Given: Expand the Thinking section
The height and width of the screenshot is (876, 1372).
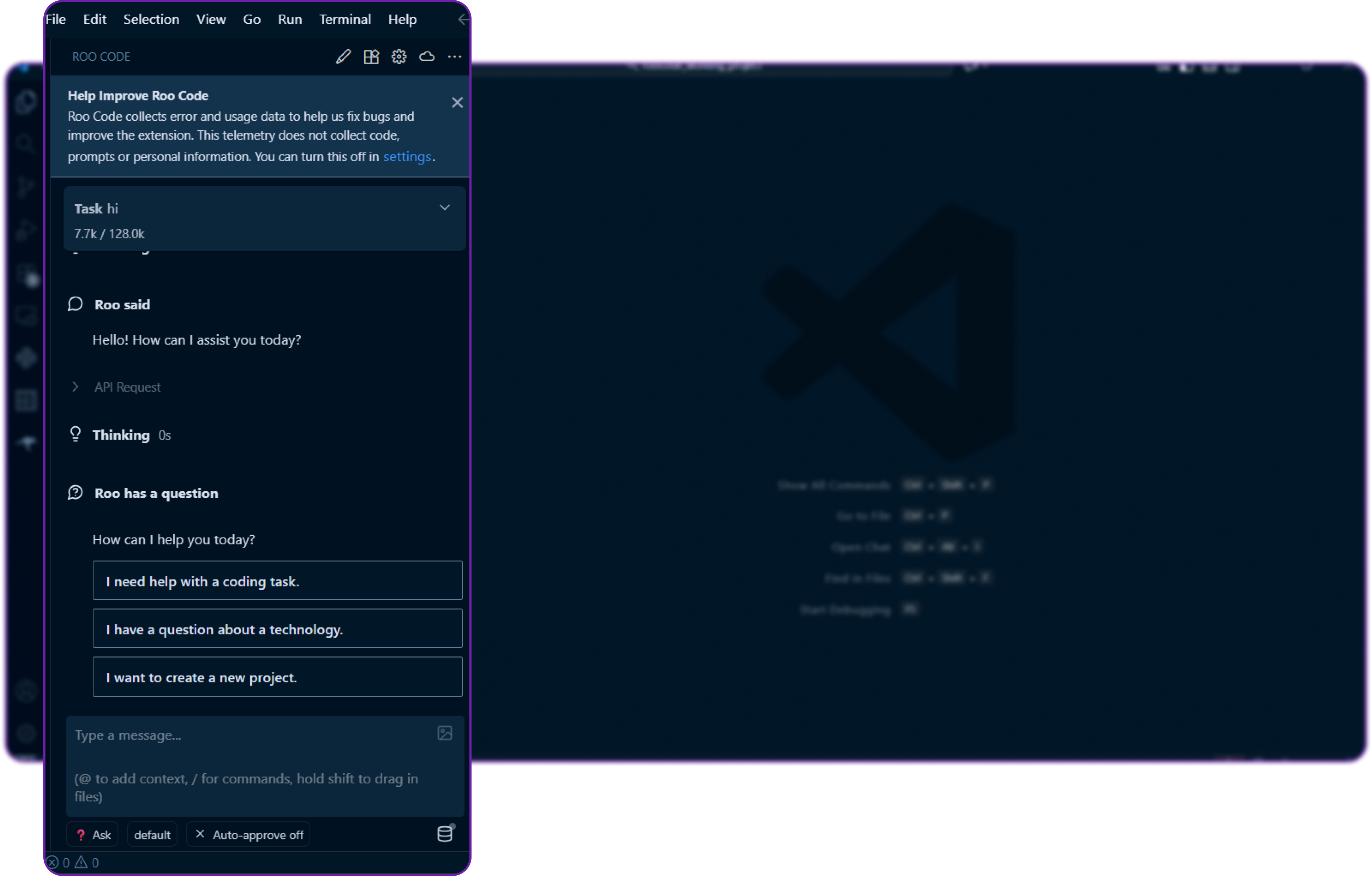Looking at the screenshot, I should coord(121,435).
